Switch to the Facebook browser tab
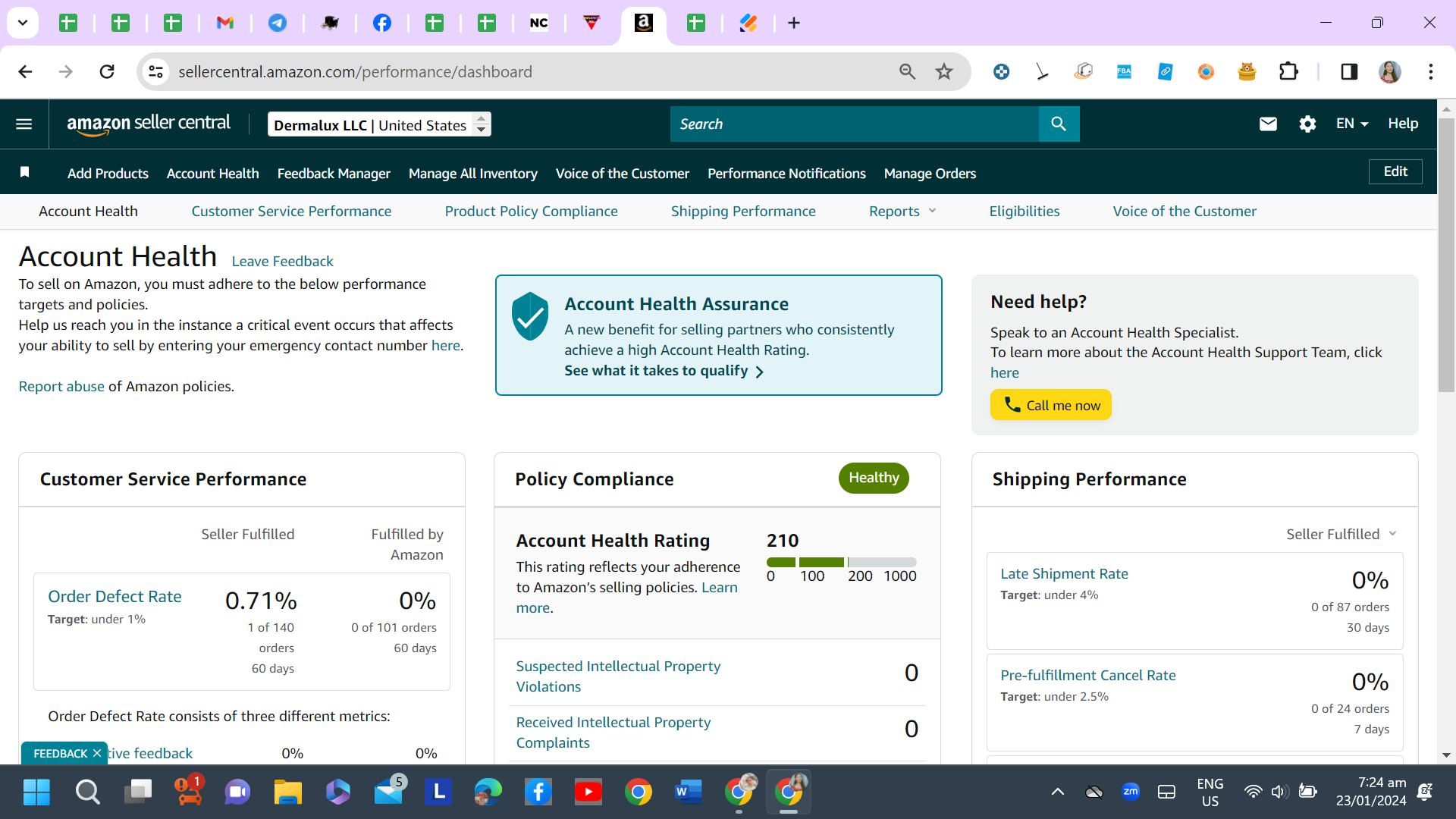The width and height of the screenshot is (1456, 819). coord(382,23)
